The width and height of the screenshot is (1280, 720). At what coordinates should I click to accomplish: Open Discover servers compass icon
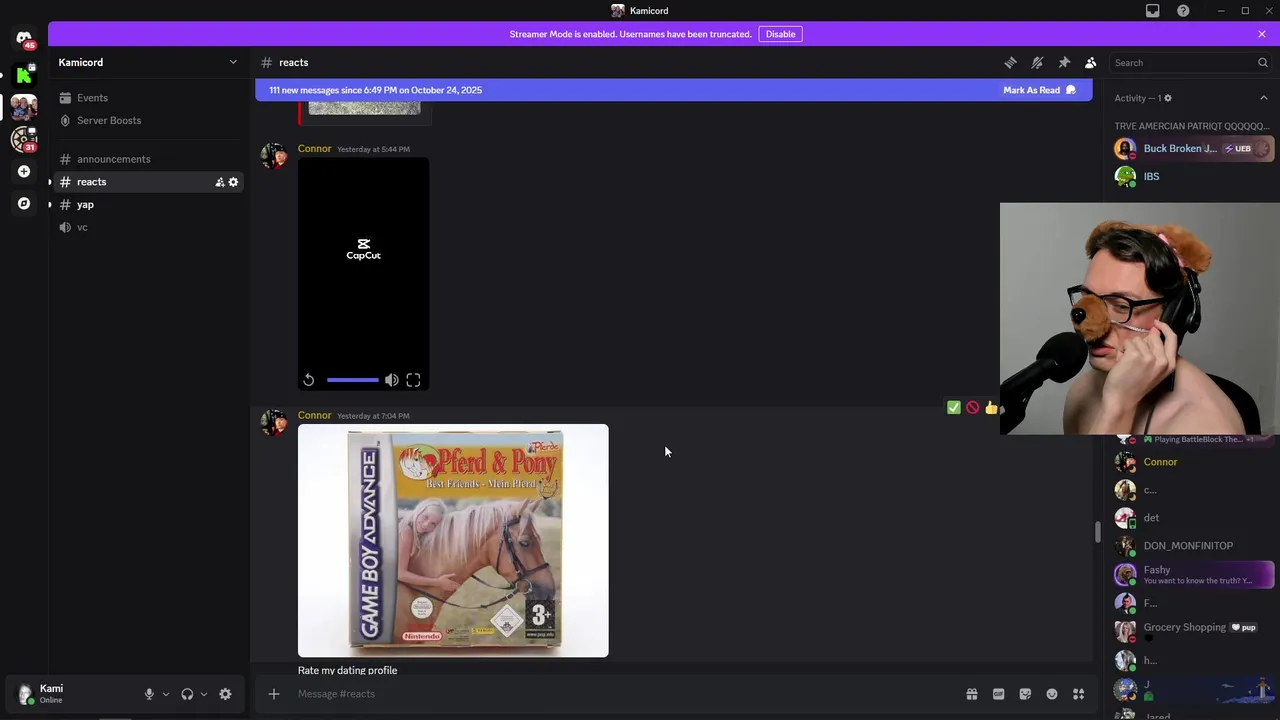pyautogui.click(x=24, y=203)
